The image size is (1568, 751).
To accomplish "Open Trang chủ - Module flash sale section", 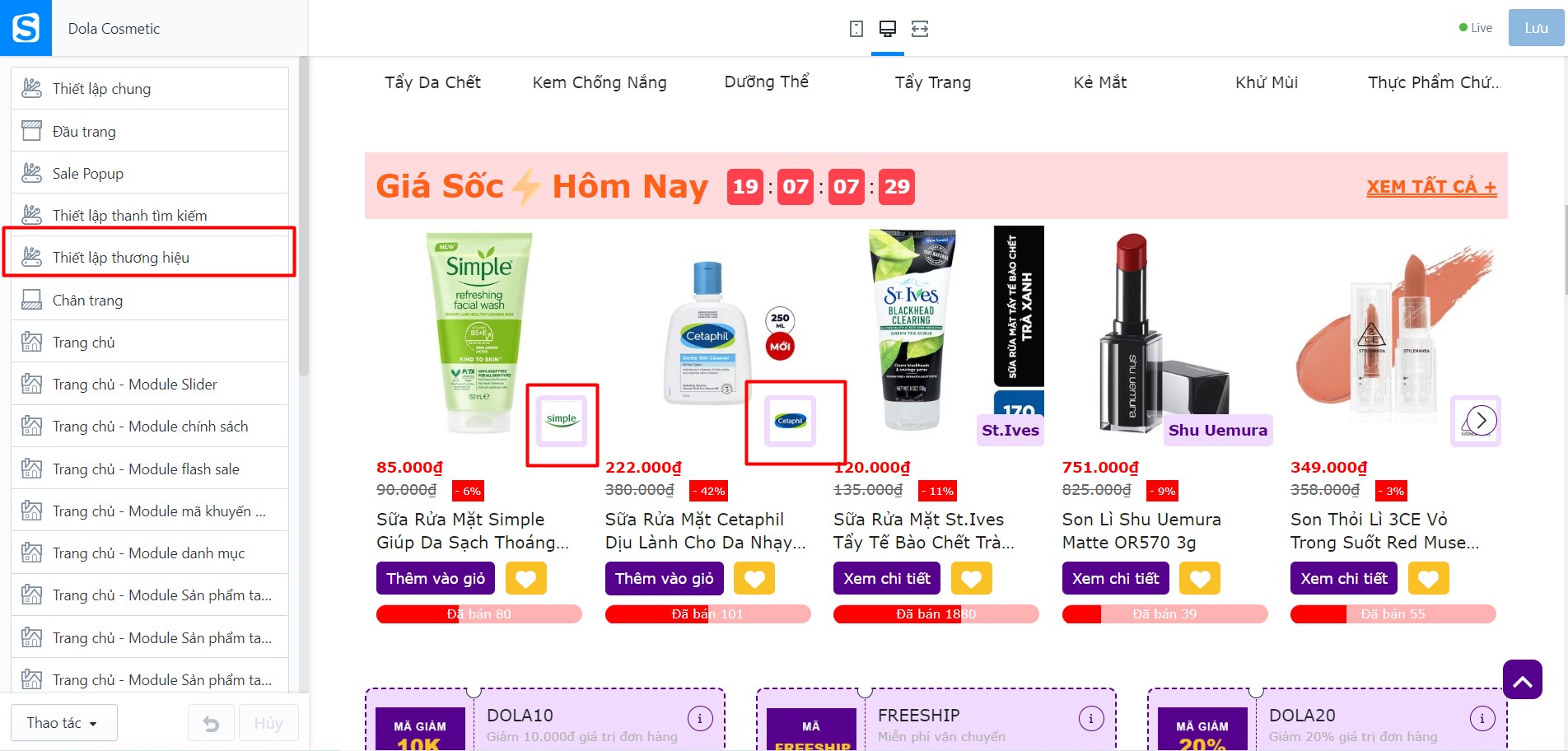I will (149, 469).
